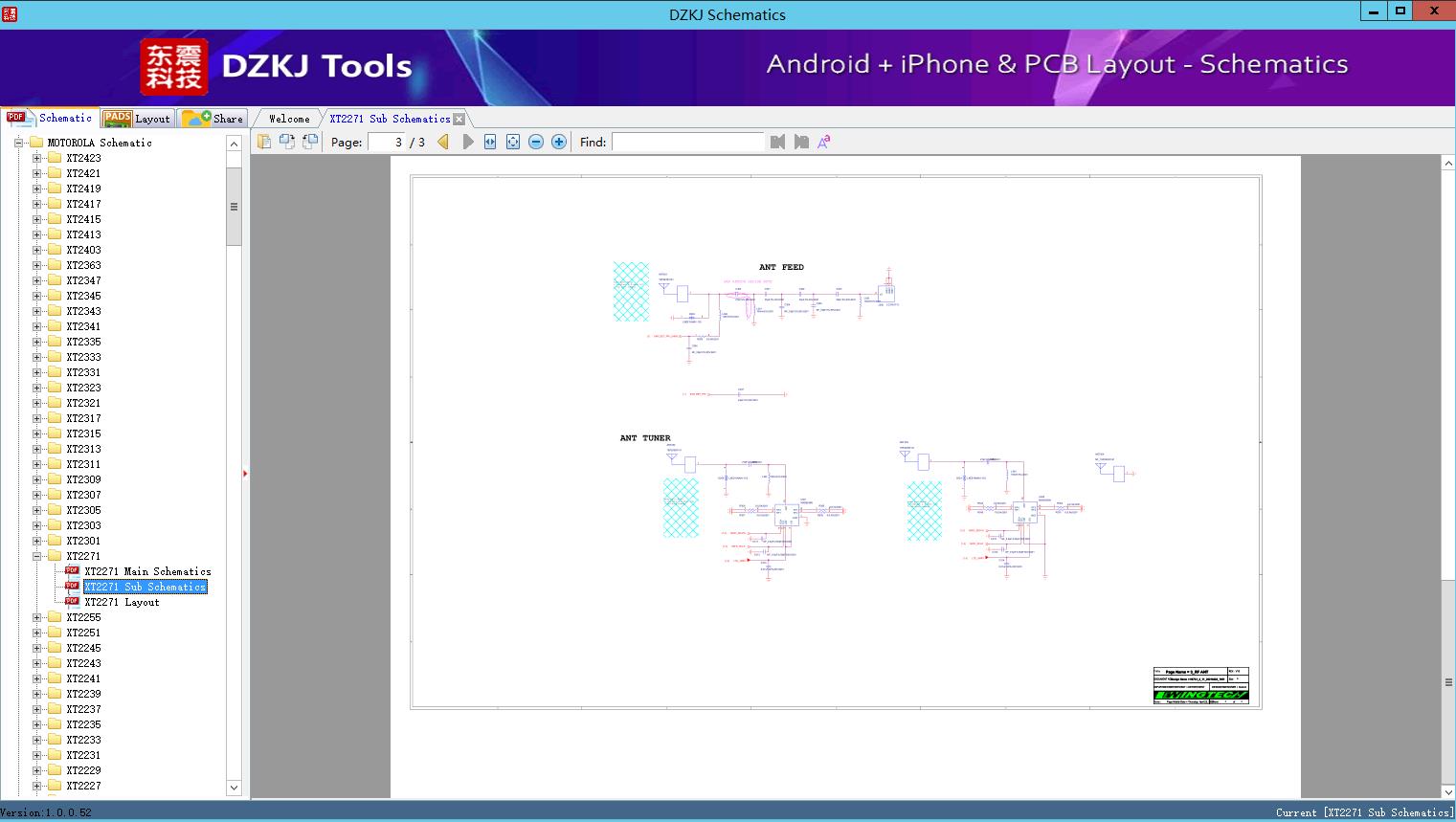The width and height of the screenshot is (1456, 822).
Task: Switch to the Welcome tab
Action: (289, 119)
